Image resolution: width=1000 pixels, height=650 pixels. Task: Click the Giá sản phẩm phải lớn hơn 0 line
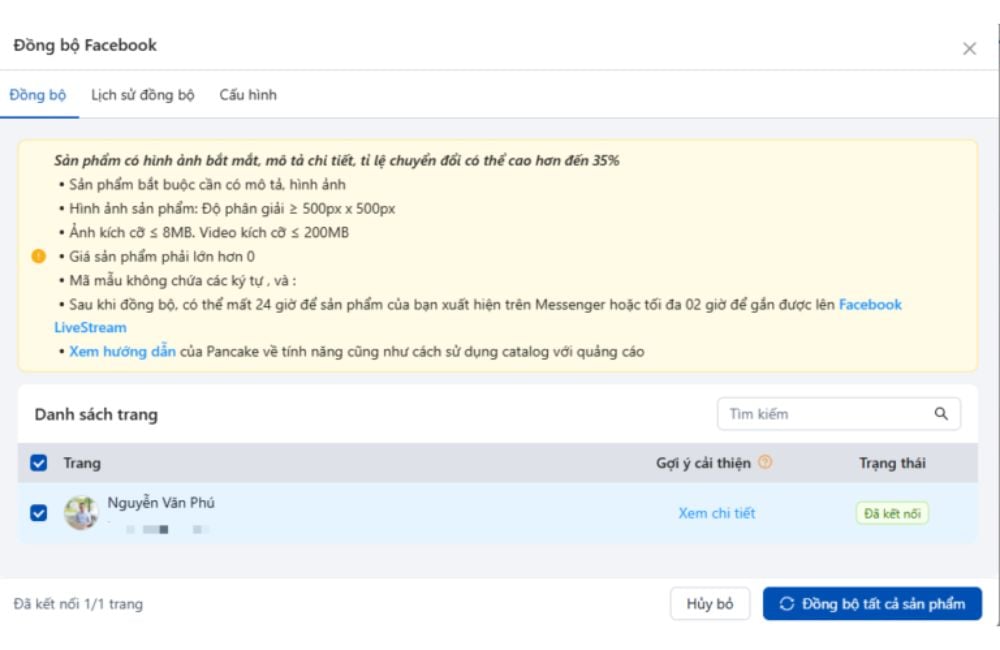click(161, 256)
